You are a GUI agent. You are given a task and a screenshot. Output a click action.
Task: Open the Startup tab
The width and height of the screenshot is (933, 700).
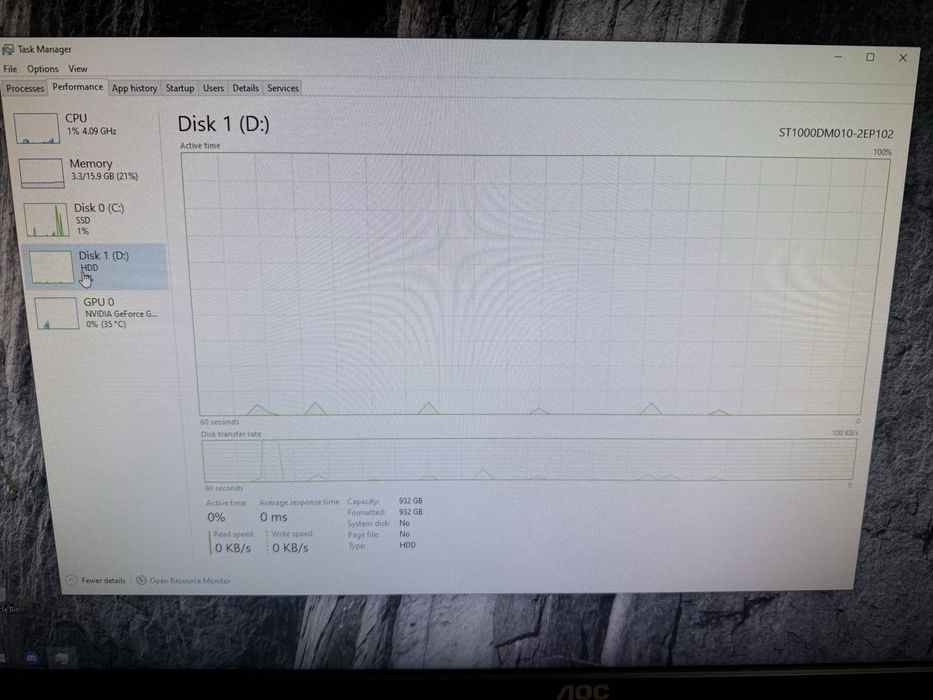[180, 88]
